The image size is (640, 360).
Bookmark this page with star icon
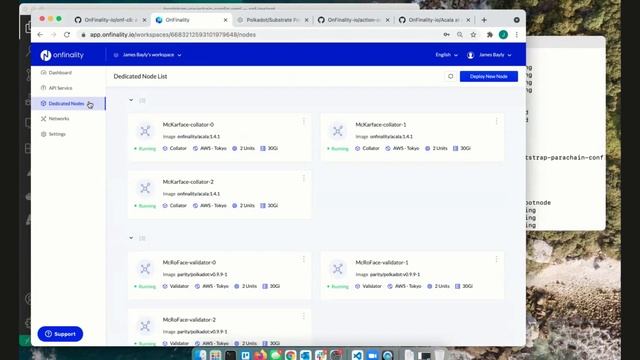click(473, 35)
